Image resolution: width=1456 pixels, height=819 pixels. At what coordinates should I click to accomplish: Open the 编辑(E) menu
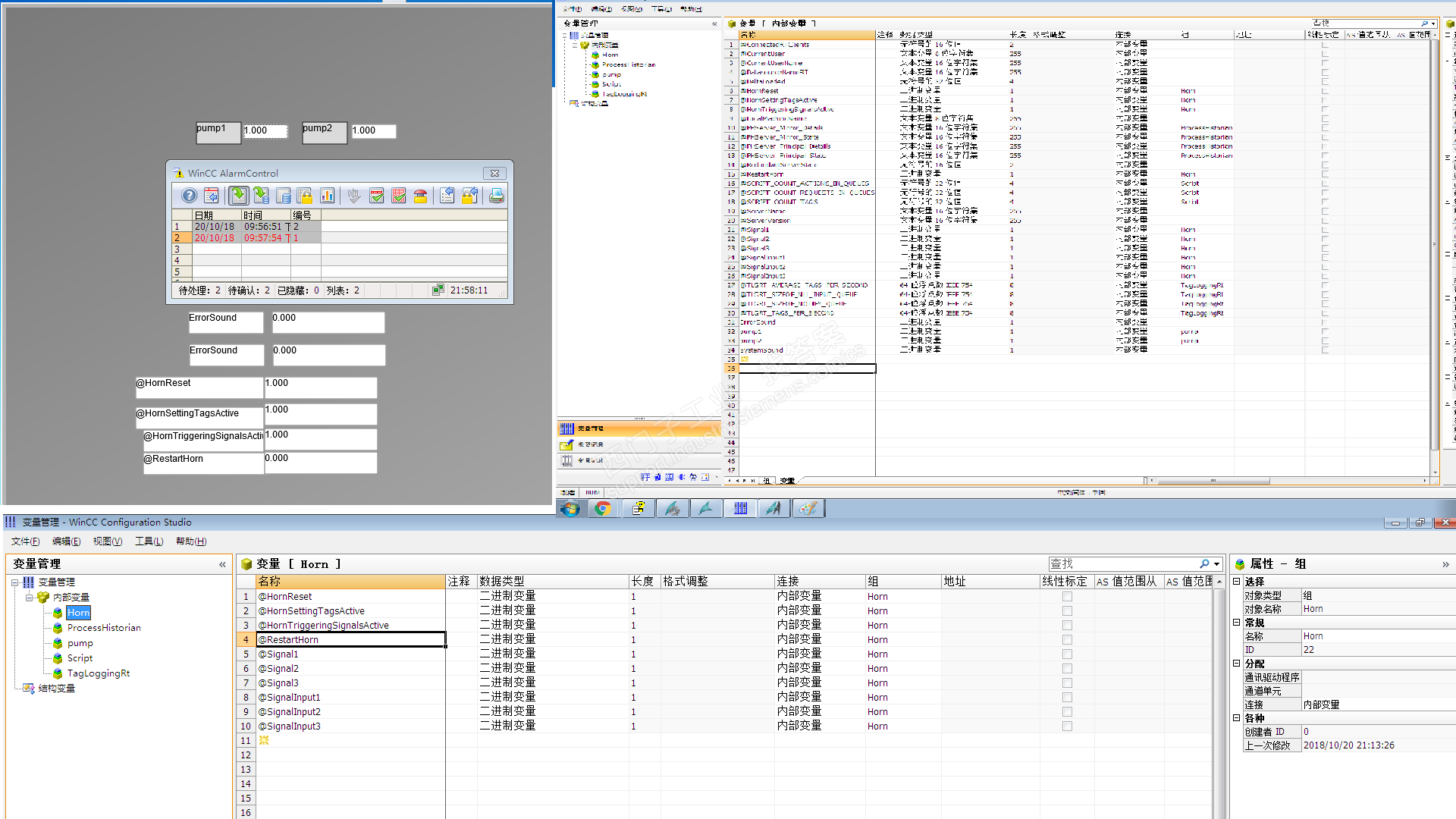[66, 541]
